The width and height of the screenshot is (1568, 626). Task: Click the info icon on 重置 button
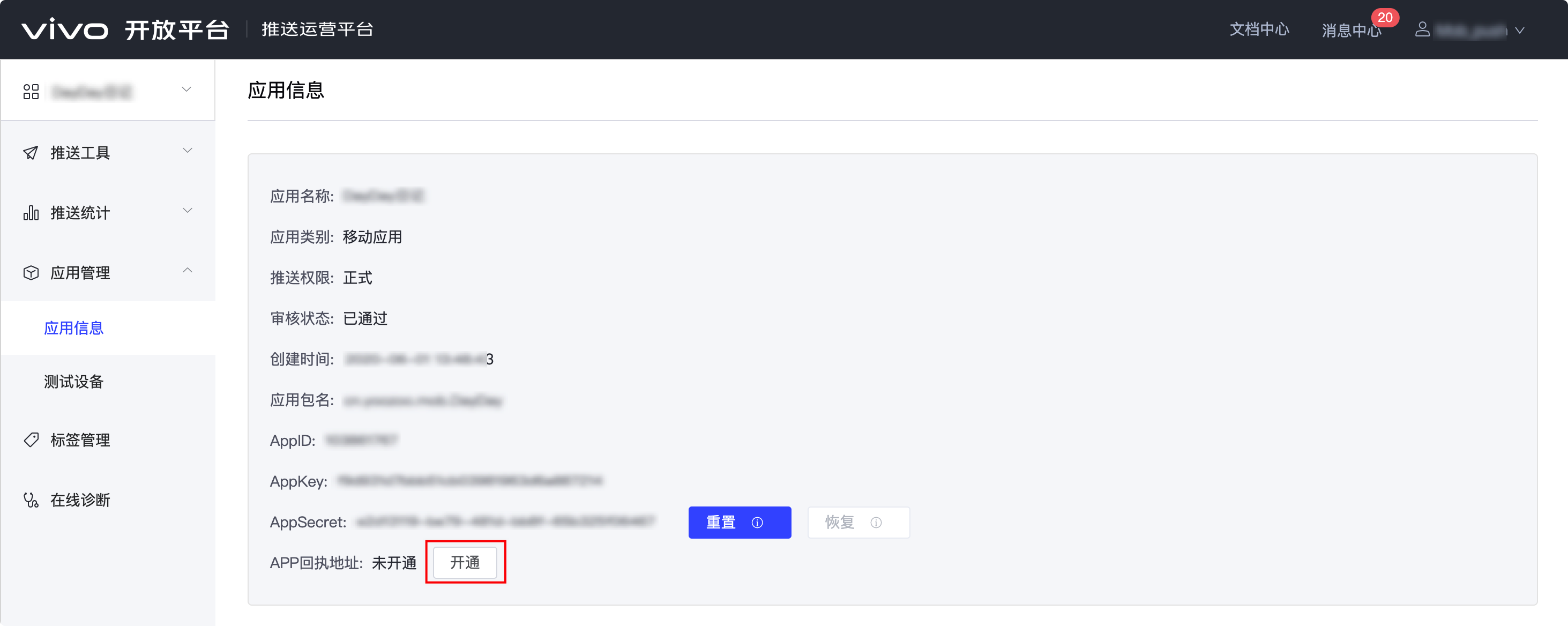757,523
